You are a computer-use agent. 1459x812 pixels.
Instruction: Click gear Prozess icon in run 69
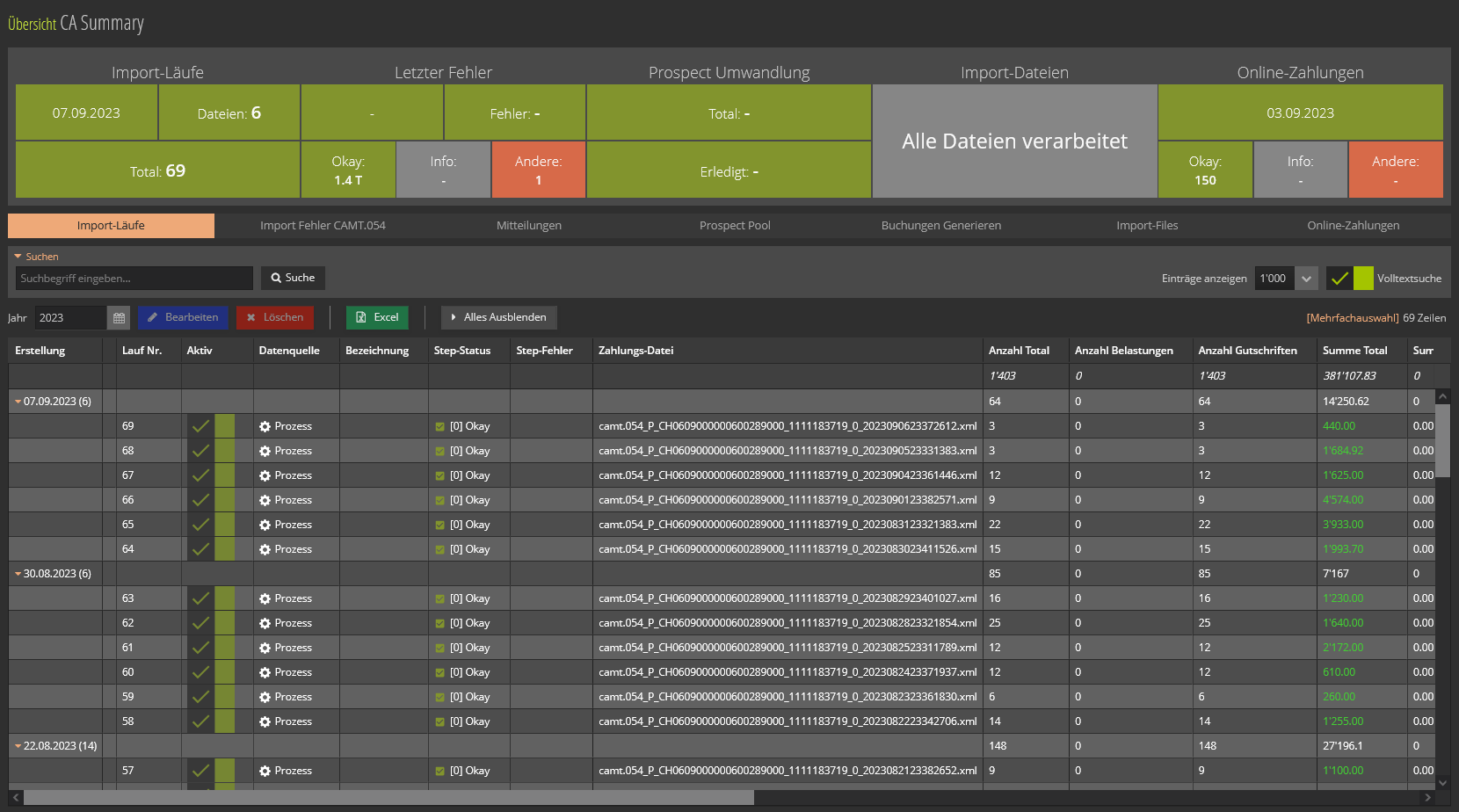(265, 426)
